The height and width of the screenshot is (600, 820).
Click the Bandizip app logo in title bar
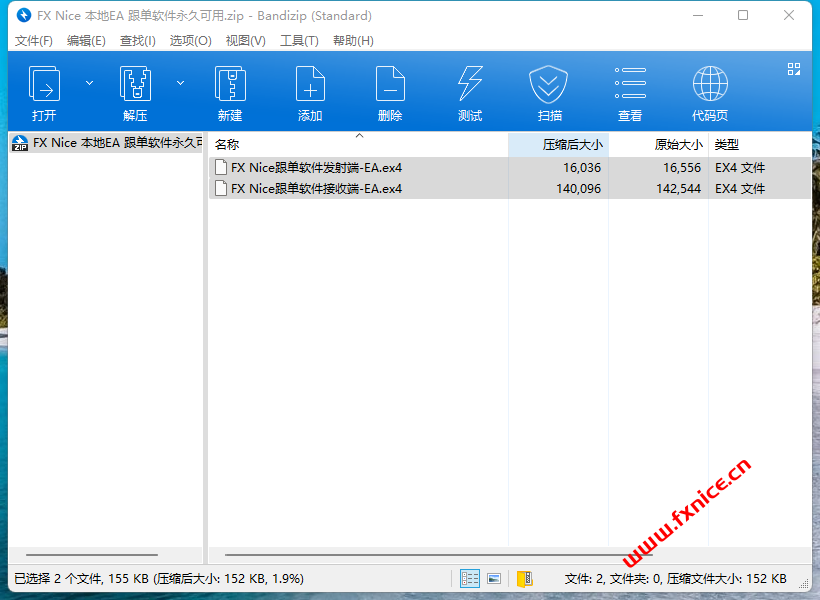point(24,15)
